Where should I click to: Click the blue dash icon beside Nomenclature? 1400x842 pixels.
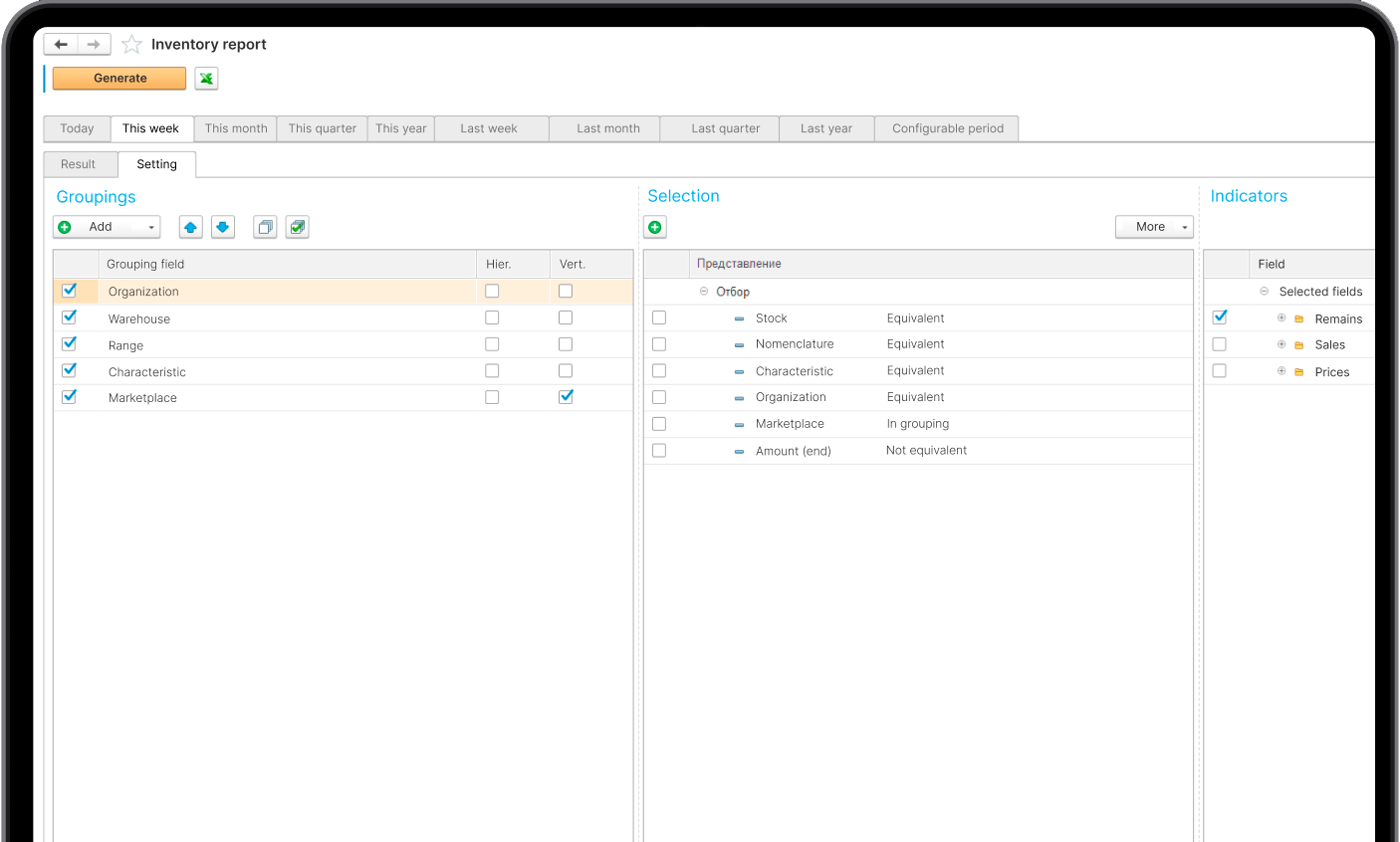(x=739, y=345)
